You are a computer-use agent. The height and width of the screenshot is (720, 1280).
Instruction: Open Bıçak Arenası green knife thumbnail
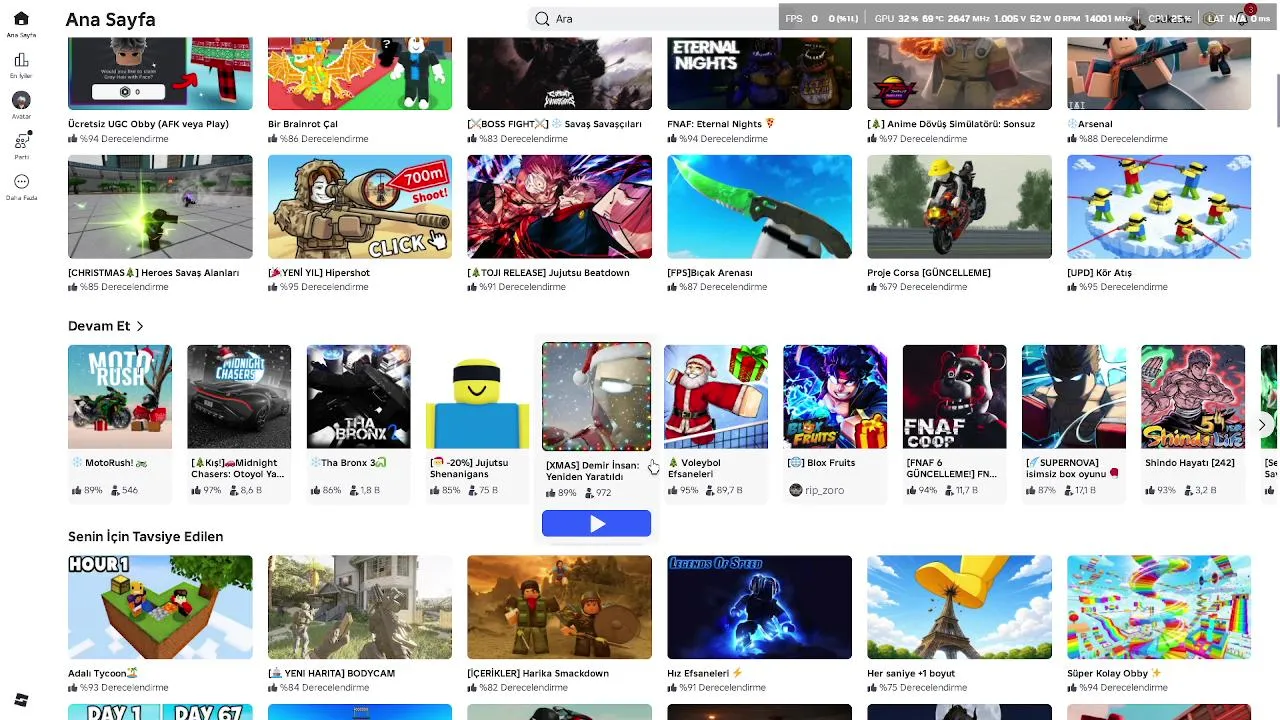pyautogui.click(x=760, y=207)
